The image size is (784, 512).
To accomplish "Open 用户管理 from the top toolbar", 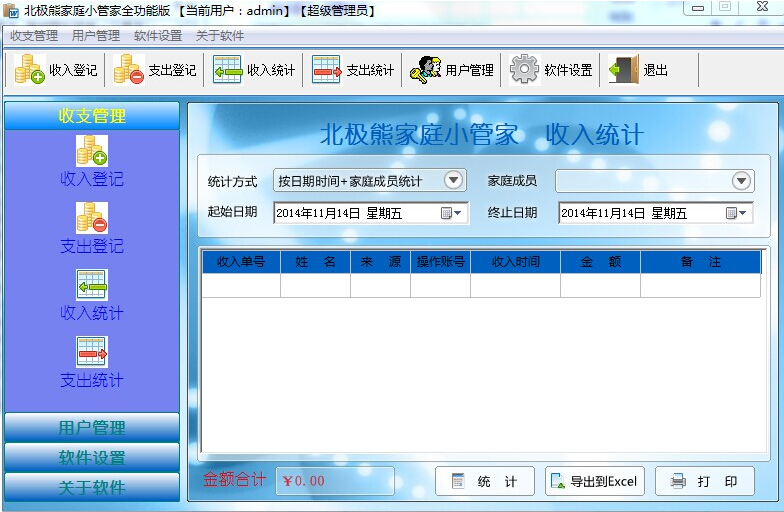I will click(x=452, y=70).
